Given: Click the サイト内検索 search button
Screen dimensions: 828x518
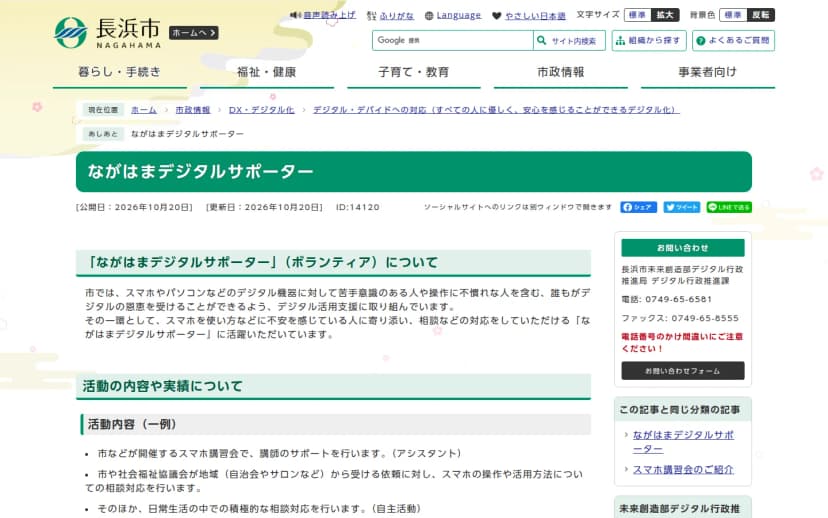Looking at the screenshot, I should (x=569, y=41).
